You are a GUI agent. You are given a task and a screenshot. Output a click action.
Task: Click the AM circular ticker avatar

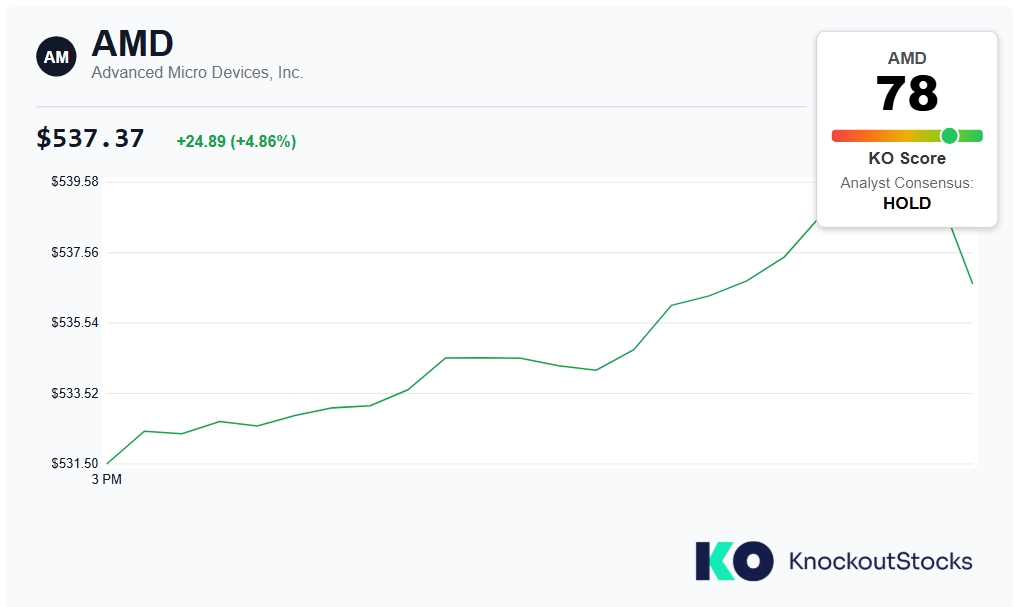pos(56,57)
